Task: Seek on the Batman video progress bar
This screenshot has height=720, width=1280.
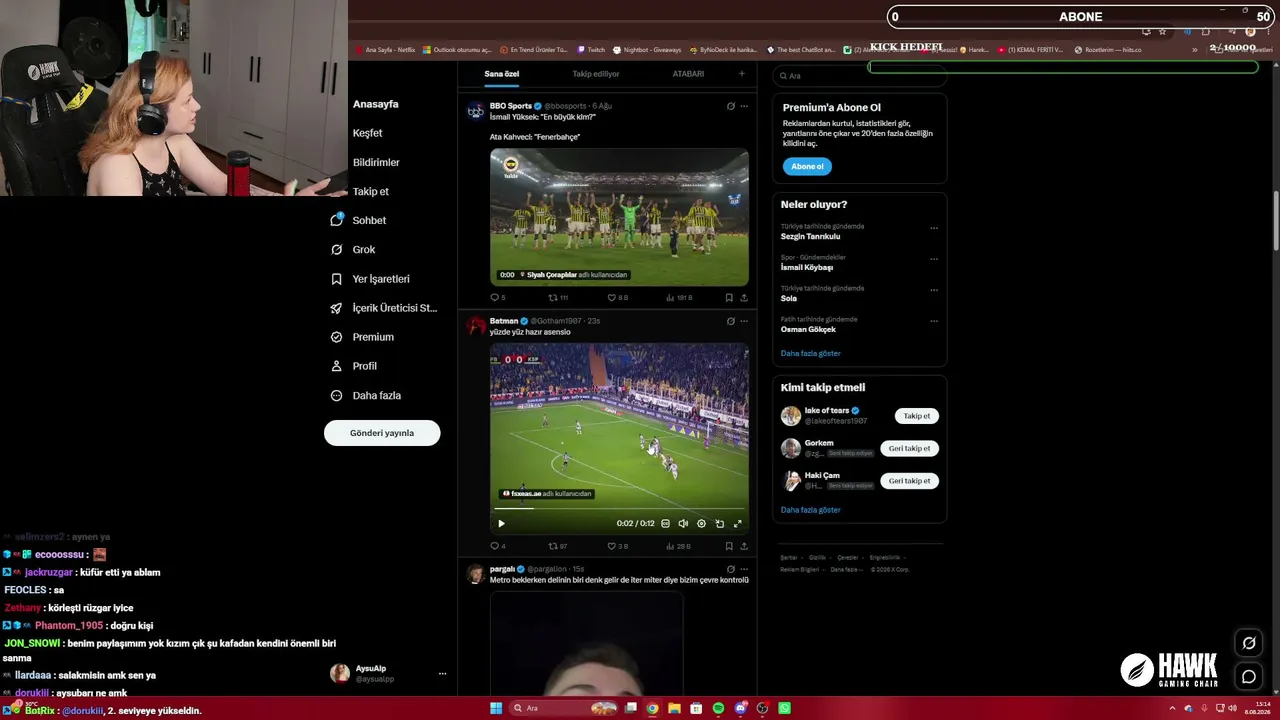Action: tap(619, 509)
